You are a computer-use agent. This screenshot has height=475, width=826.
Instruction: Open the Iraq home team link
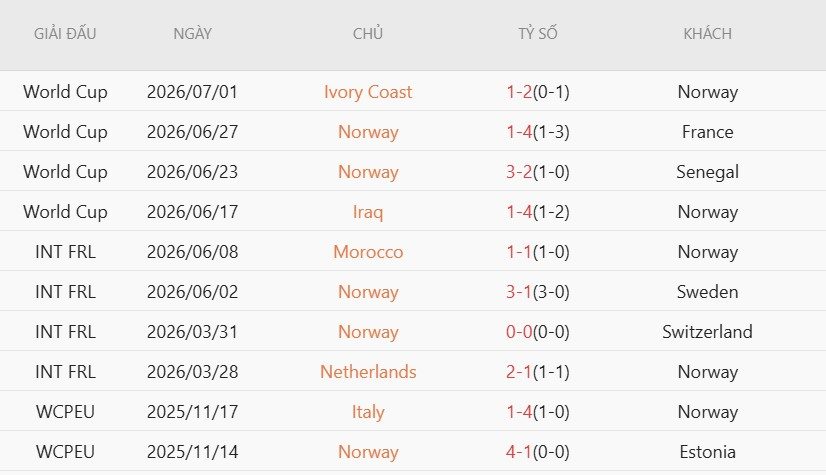point(368,212)
